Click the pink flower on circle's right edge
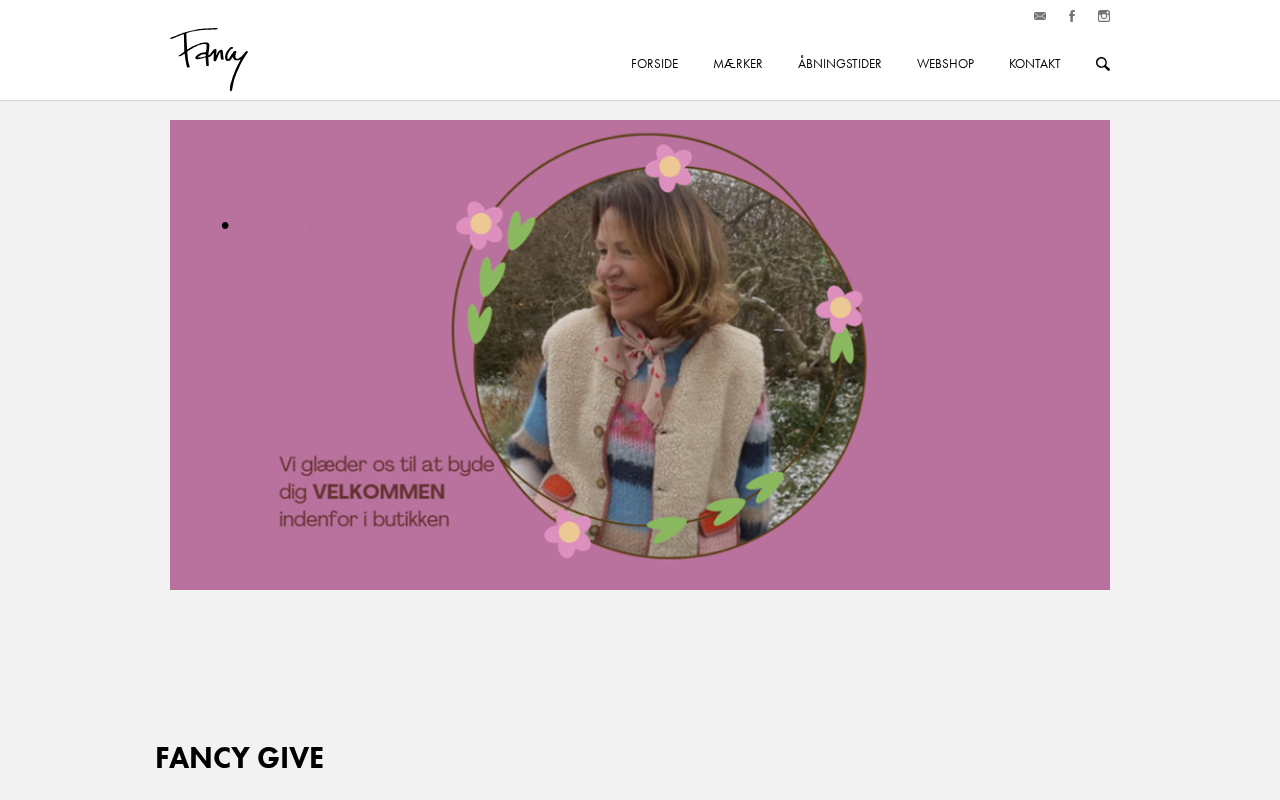Viewport: 1280px width, 800px height. click(840, 308)
